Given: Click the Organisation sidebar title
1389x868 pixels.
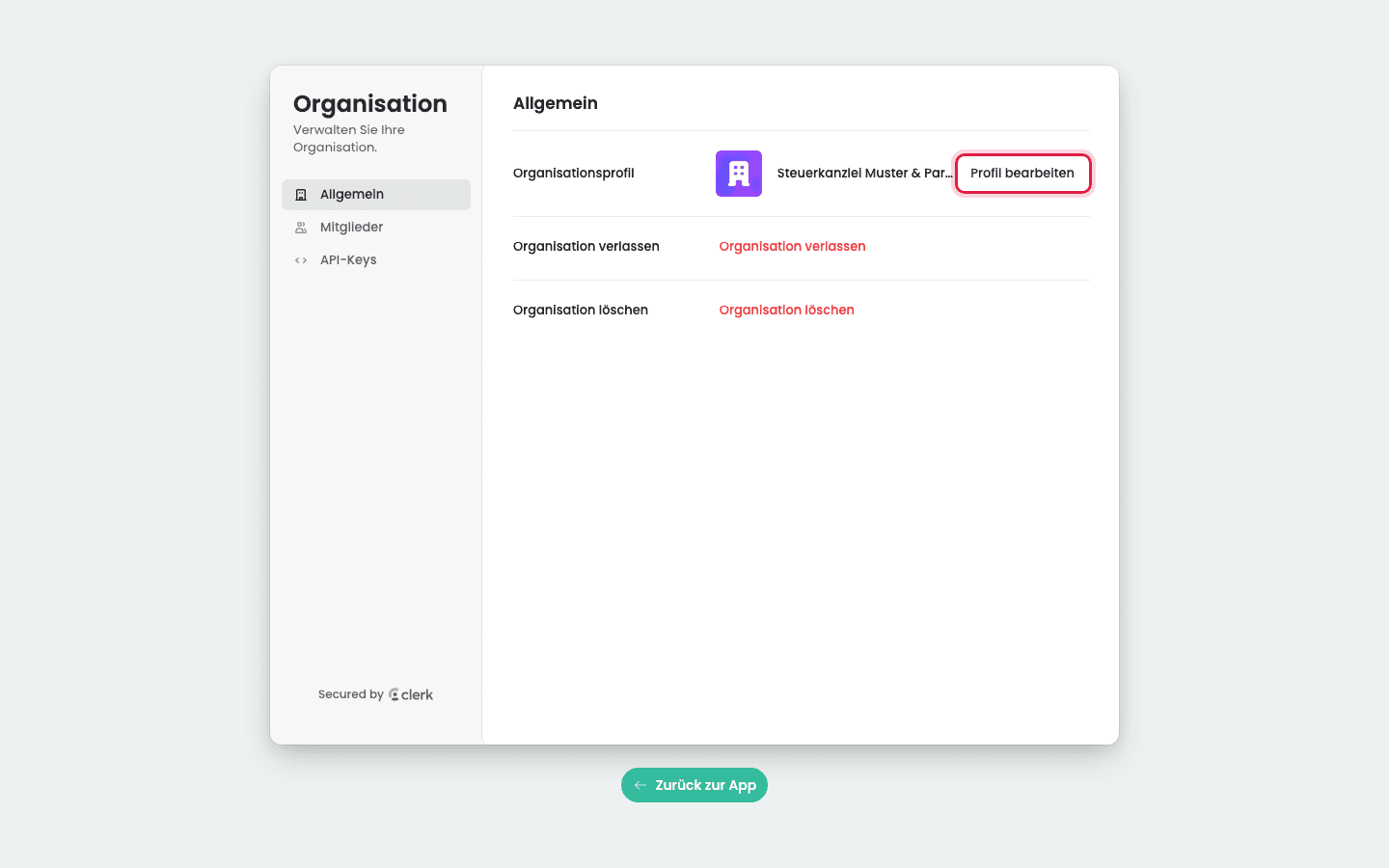Looking at the screenshot, I should (370, 104).
